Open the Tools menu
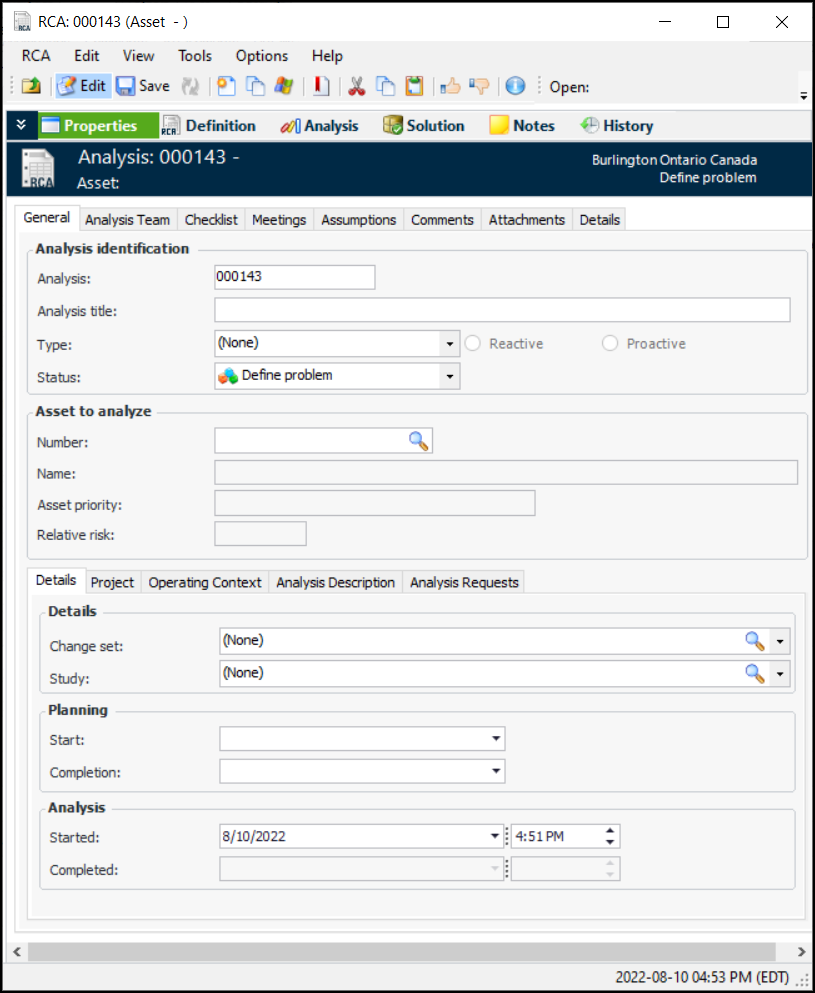 click(195, 56)
